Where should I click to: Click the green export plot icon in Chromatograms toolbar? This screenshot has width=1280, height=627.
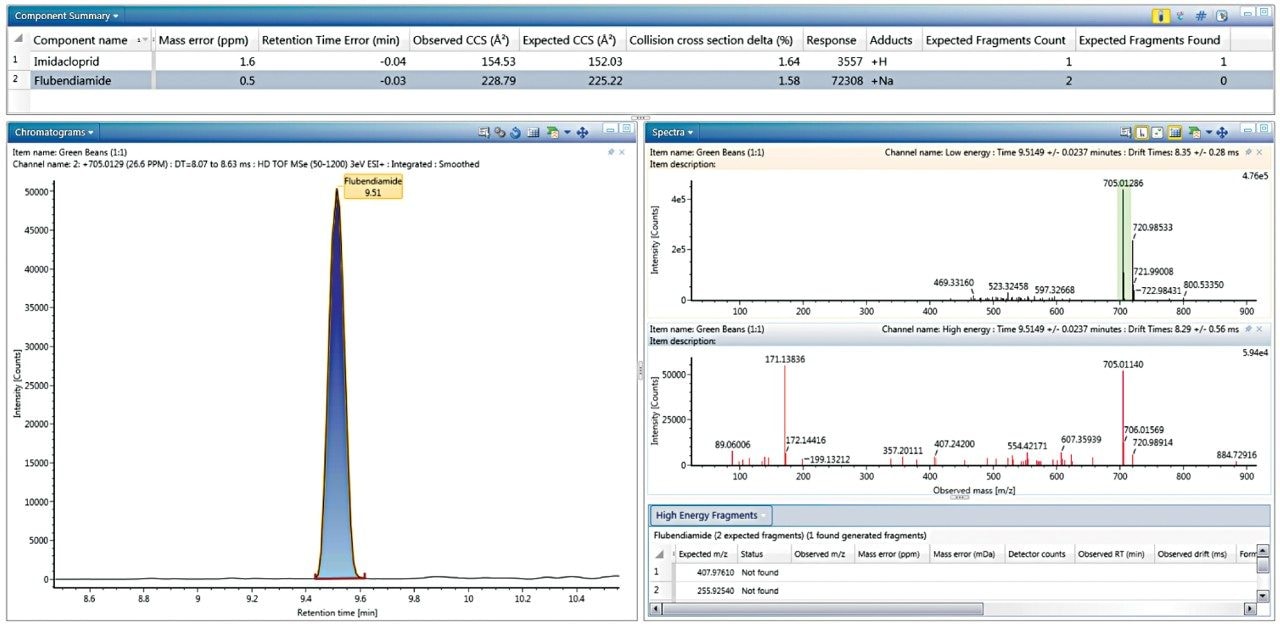[552, 132]
